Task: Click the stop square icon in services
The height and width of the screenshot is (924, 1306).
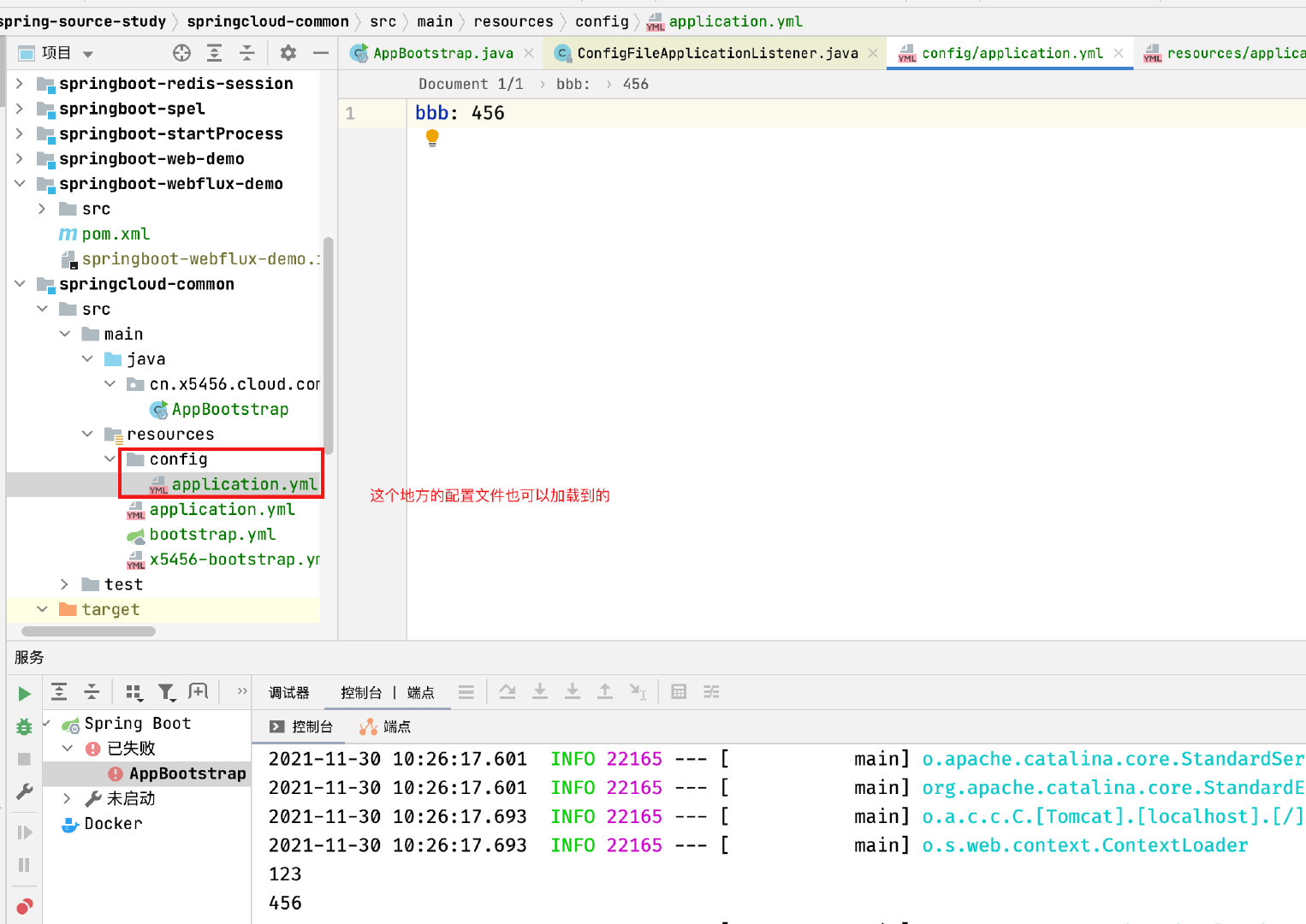Action: (24, 759)
